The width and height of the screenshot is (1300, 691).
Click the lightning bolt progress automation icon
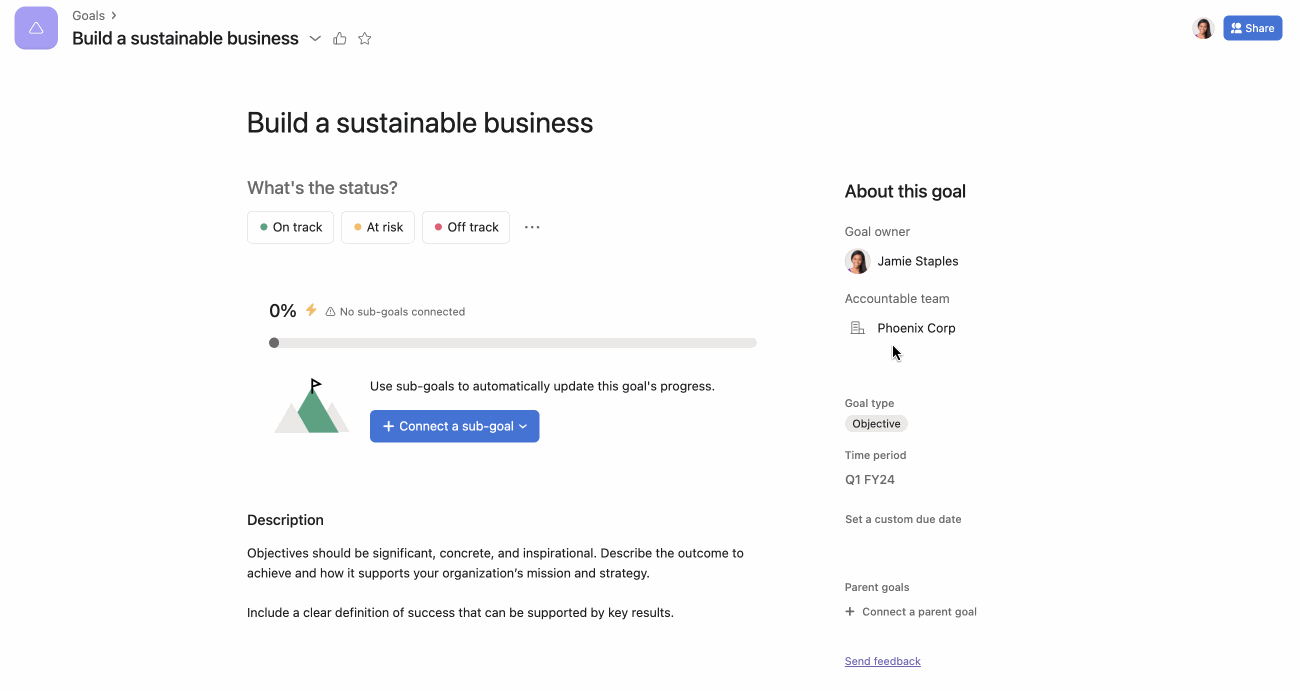[311, 310]
